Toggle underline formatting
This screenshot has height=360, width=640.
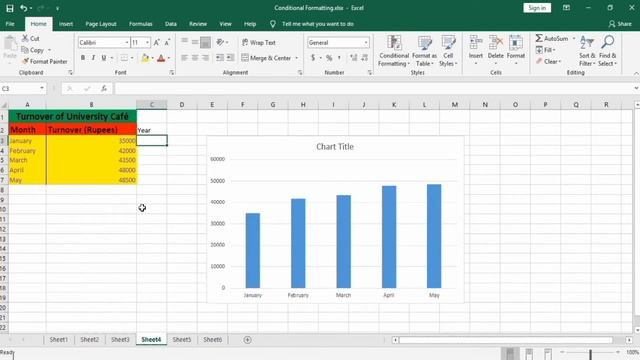(104, 58)
